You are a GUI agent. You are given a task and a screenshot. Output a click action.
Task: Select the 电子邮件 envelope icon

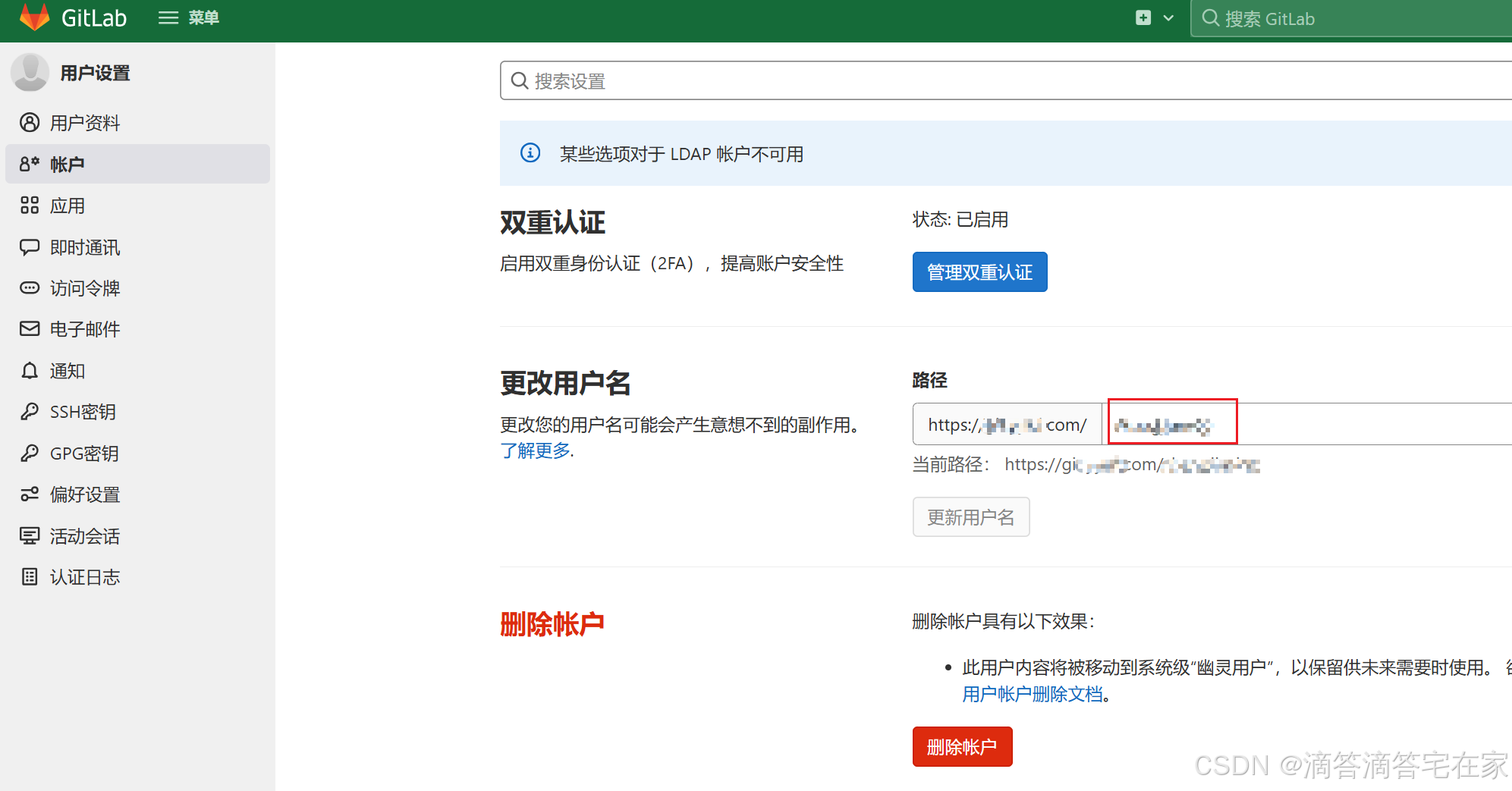click(29, 329)
